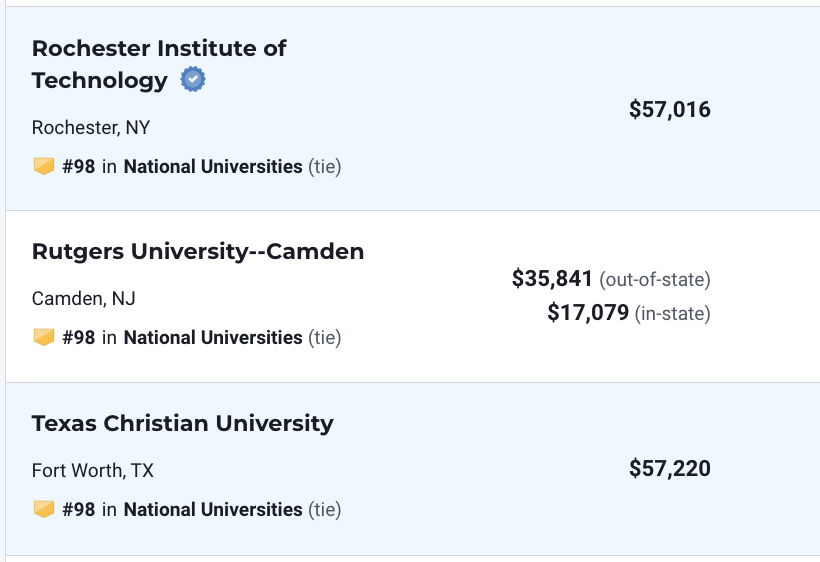The height and width of the screenshot is (562, 820).
Task: Select National Universities link under Texas Christian
Action: (x=213, y=510)
